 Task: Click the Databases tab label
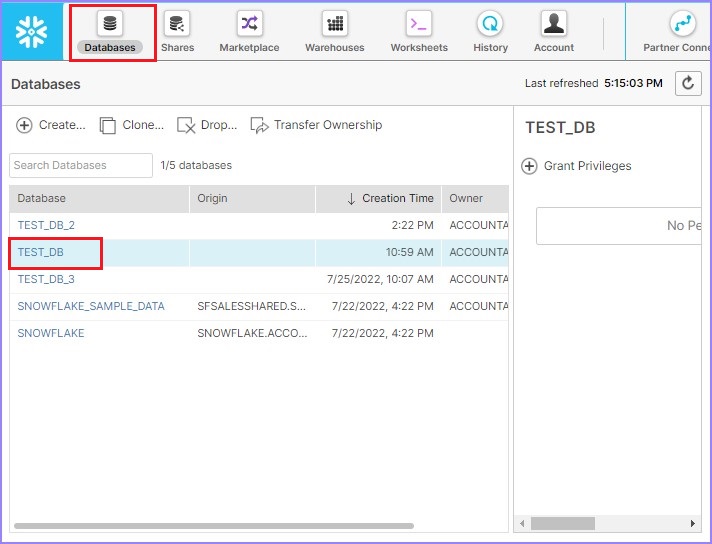[110, 47]
